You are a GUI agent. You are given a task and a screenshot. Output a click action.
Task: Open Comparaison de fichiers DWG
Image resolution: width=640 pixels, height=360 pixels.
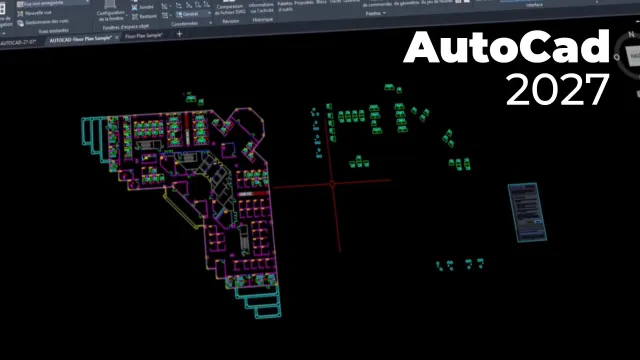[231, 7]
